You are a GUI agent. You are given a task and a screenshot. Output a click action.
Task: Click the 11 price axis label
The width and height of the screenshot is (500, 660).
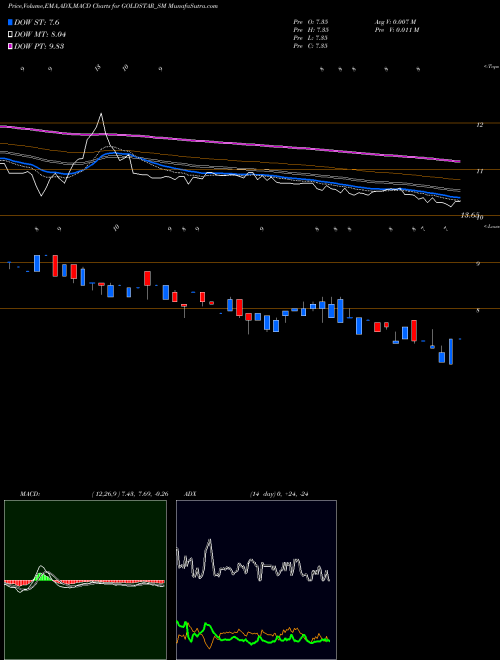(x=479, y=171)
